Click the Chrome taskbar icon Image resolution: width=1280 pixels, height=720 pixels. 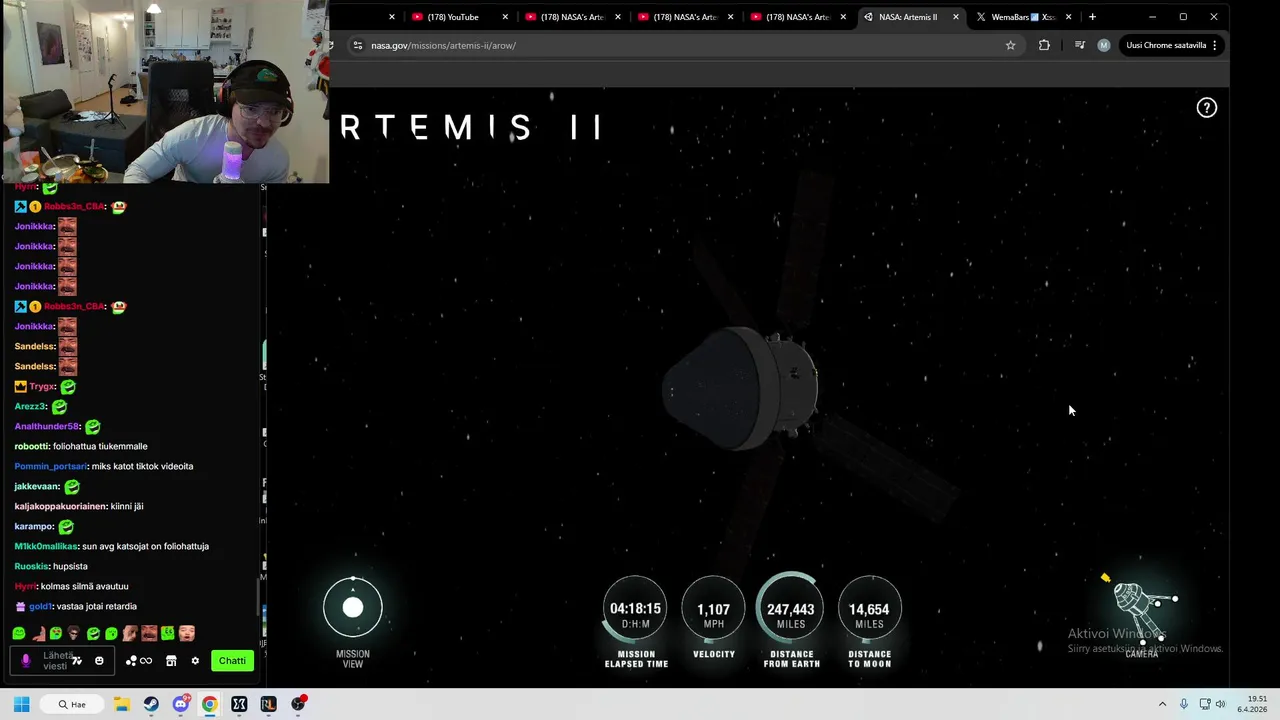(209, 704)
